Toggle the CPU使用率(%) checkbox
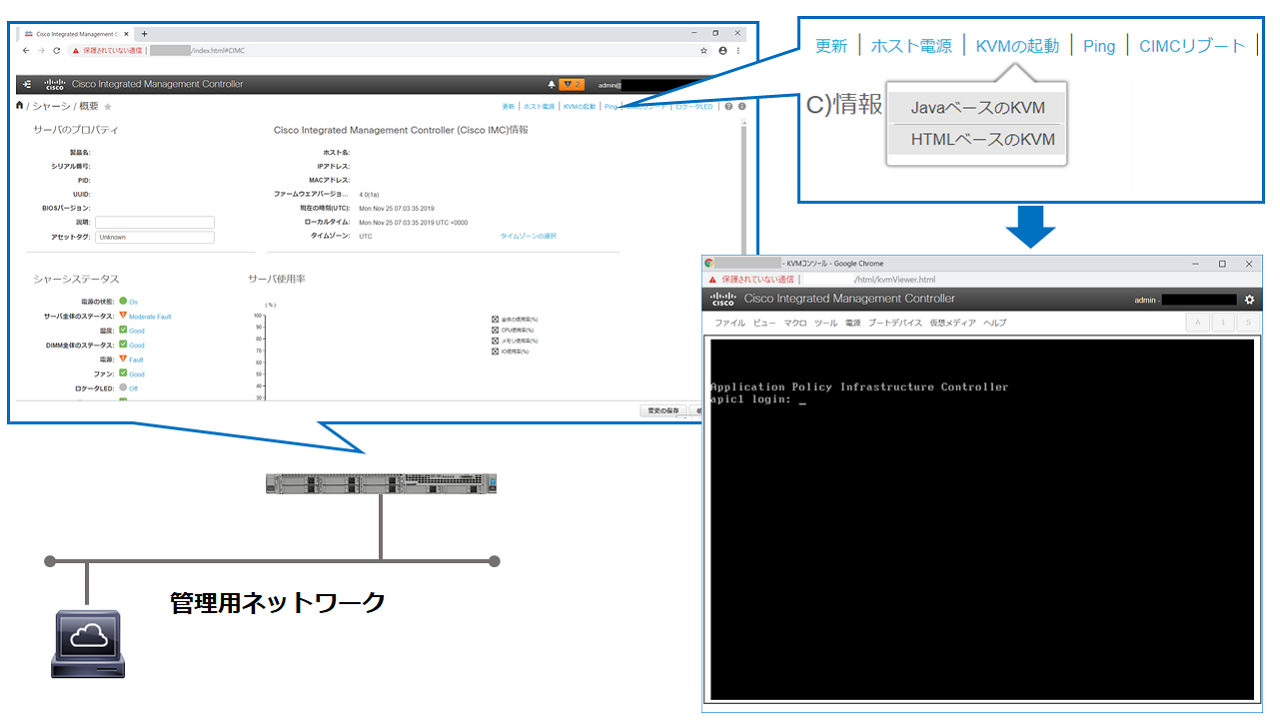Image resolution: width=1280 pixels, height=720 pixels. 495,330
